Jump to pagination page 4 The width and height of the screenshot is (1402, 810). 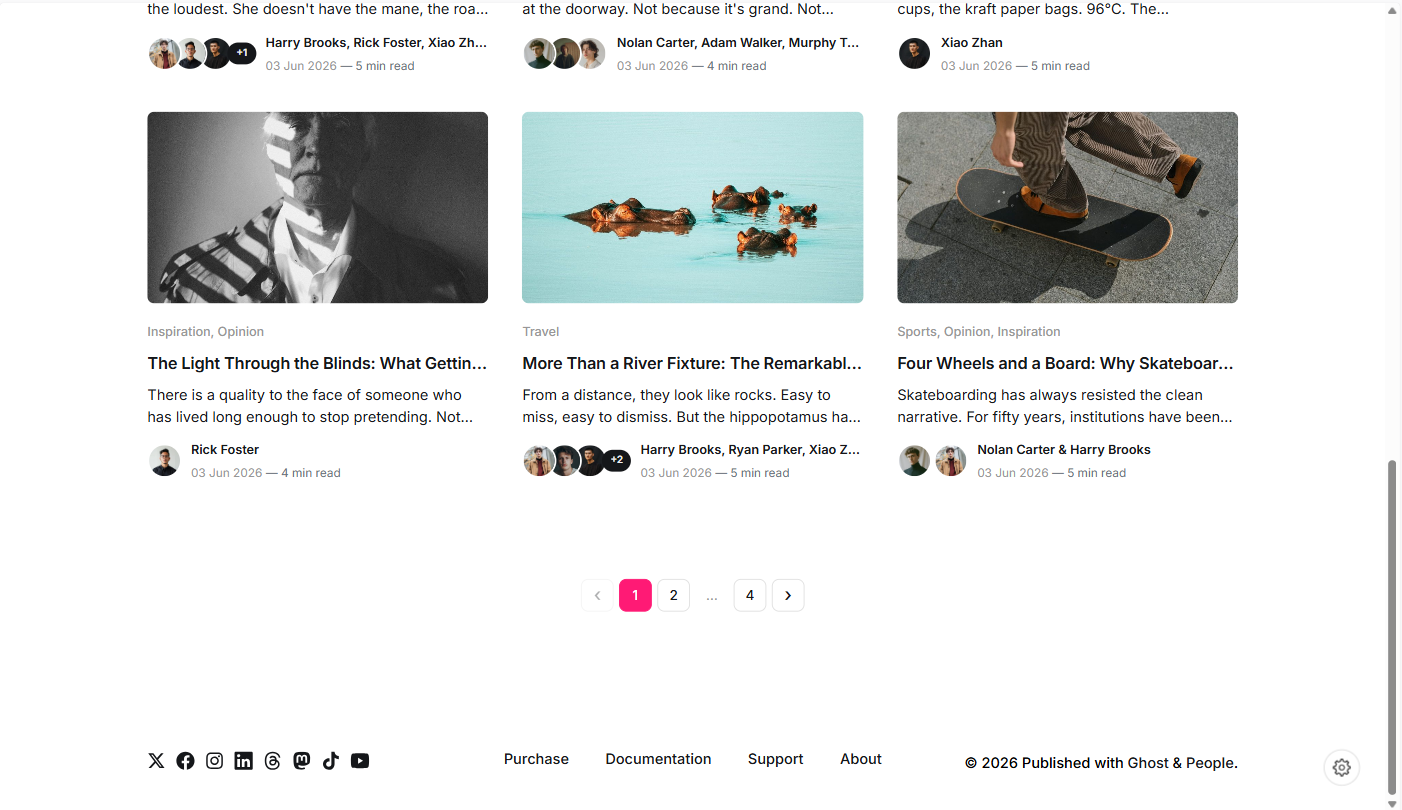coord(750,595)
